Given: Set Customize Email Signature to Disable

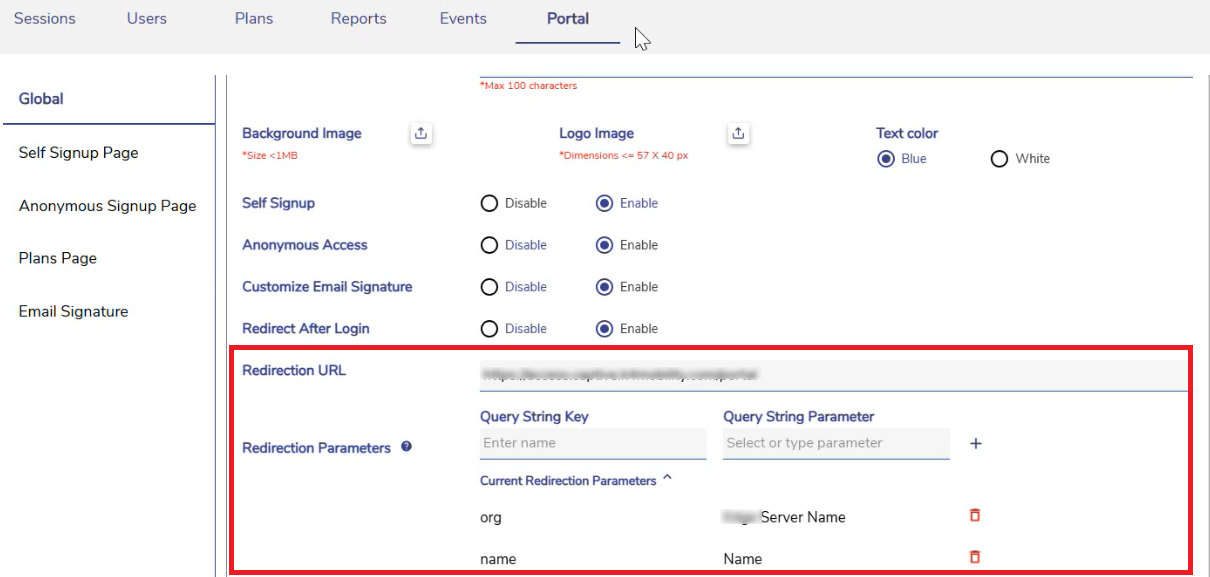Looking at the screenshot, I should pyautogui.click(x=489, y=287).
